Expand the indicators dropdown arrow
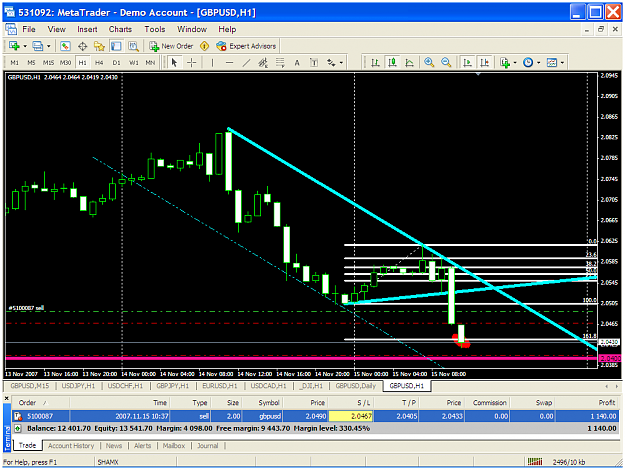The width and height of the screenshot is (625, 470). click(x=515, y=63)
